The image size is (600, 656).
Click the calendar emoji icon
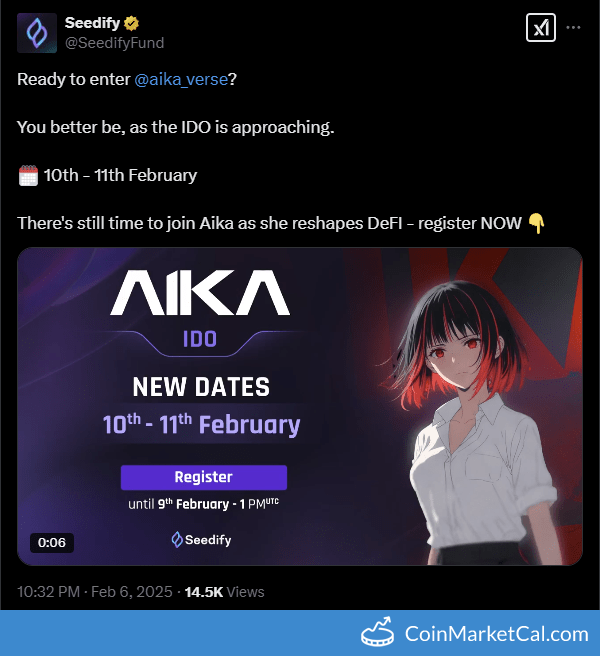coord(28,175)
